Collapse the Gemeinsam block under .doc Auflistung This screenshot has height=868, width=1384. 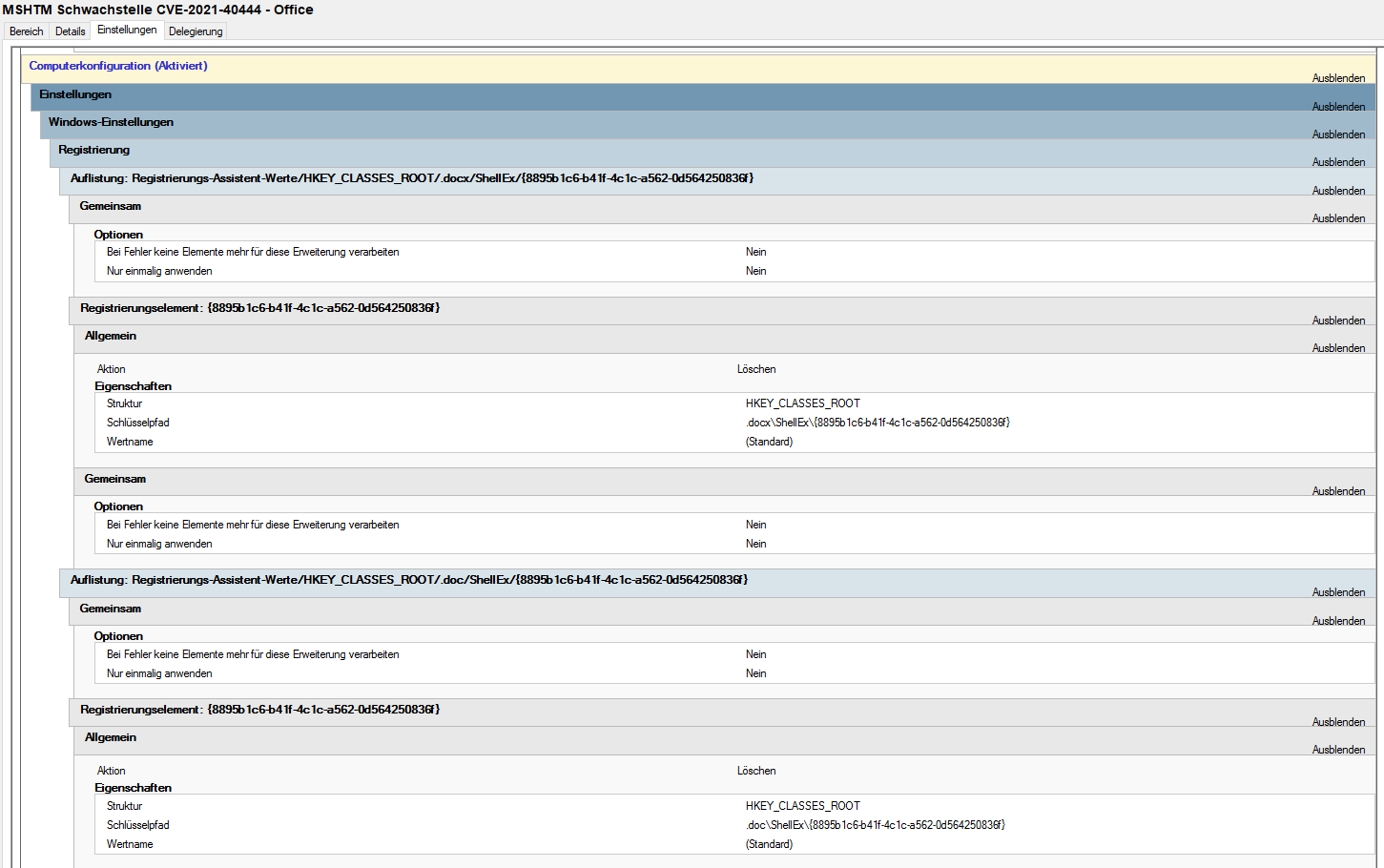(1338, 621)
